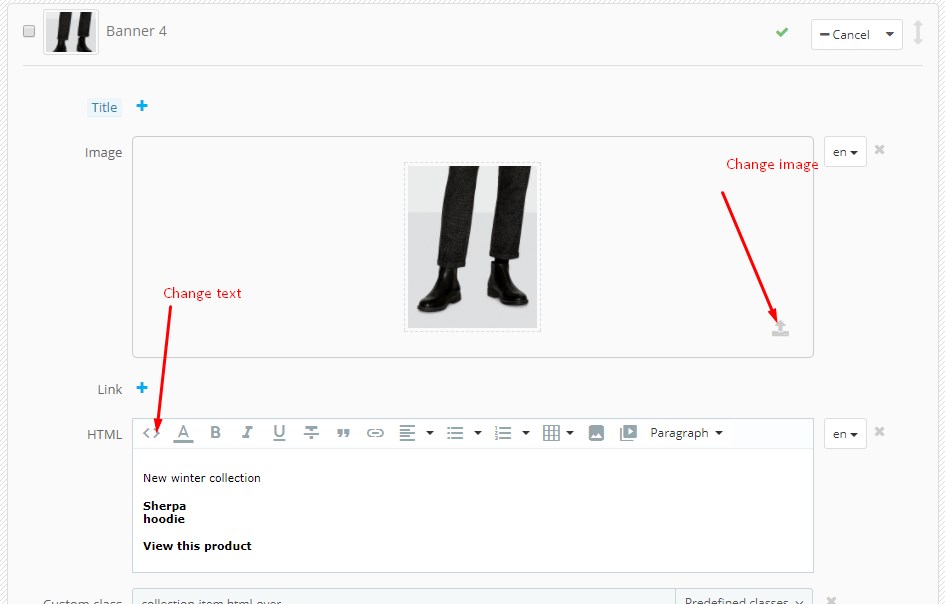This screenshot has width=945, height=604.
Task: Click the text color button
Action: coord(183,433)
